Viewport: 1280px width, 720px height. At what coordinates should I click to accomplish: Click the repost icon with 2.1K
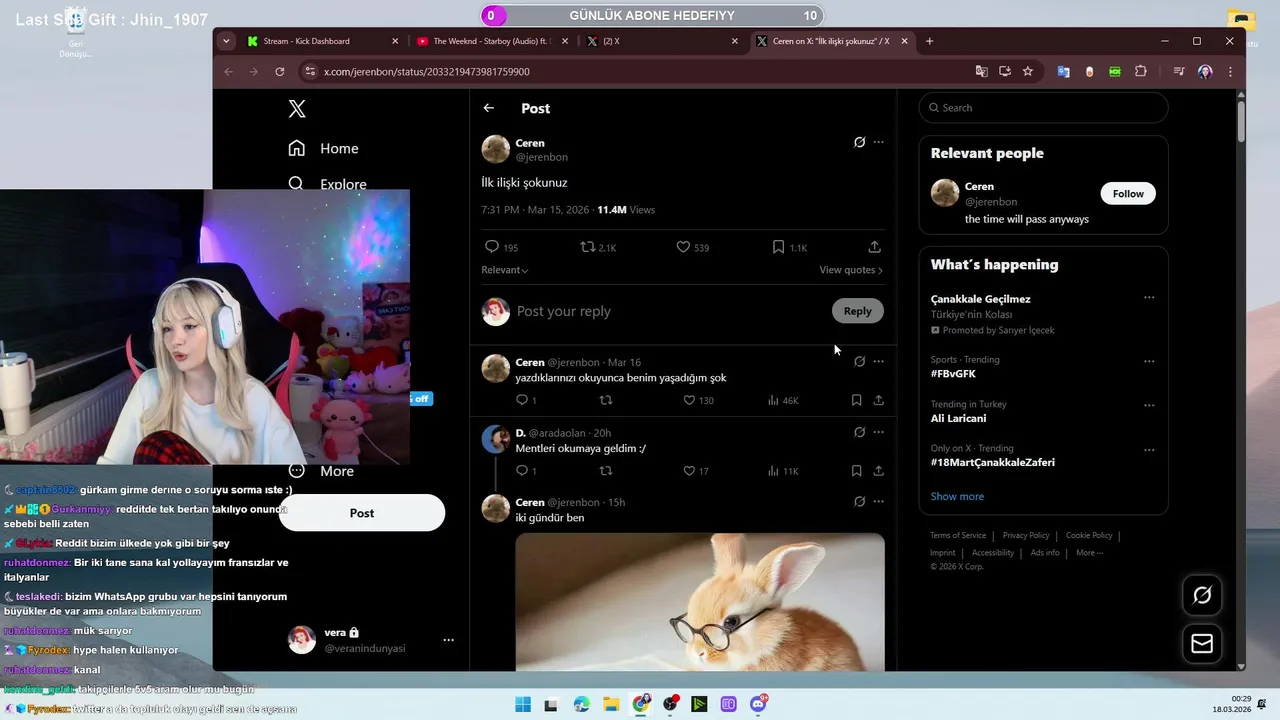tap(588, 247)
